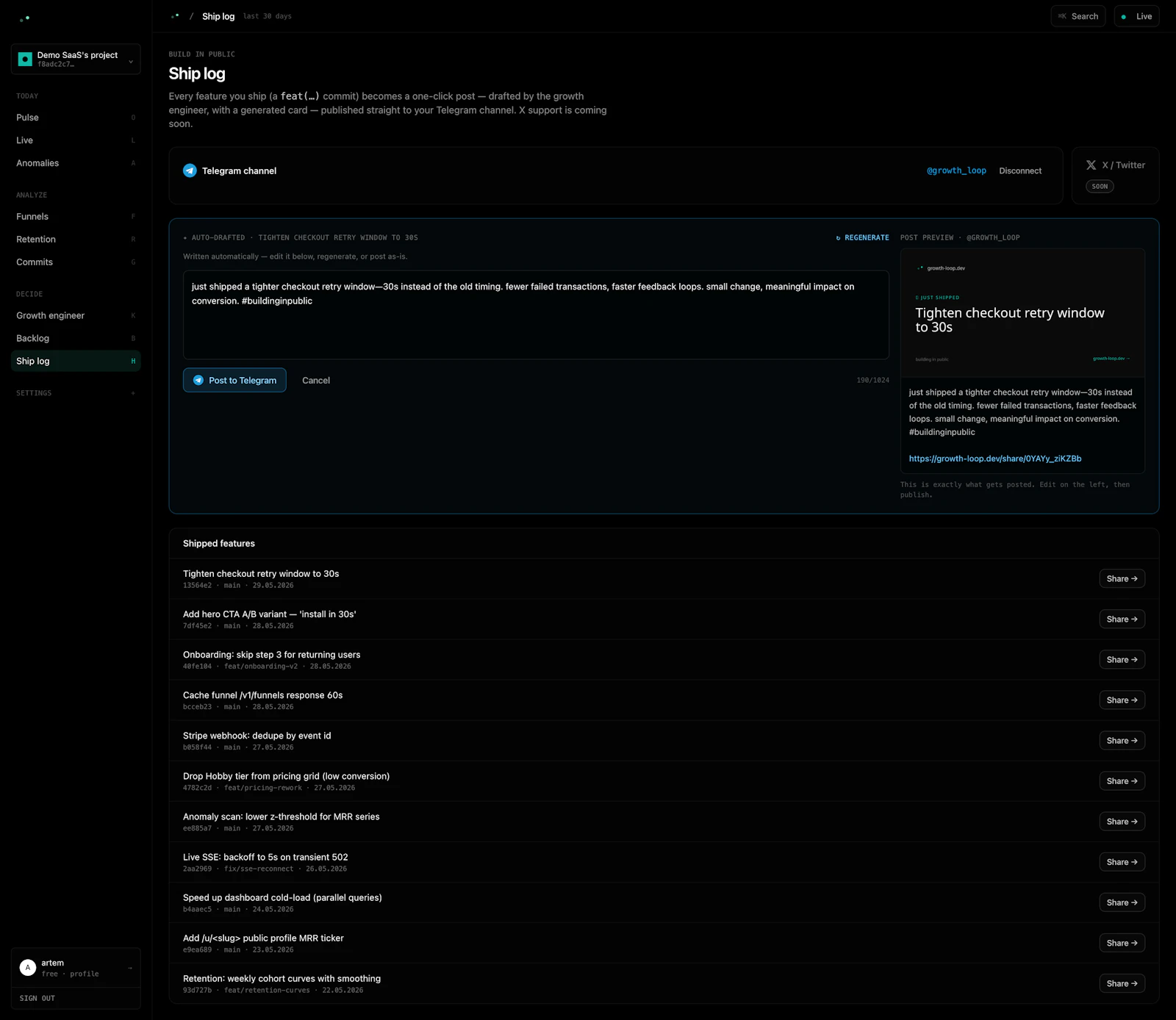Share Retention weekly cohort curves feature
1176x1020 pixels.
1122,983
